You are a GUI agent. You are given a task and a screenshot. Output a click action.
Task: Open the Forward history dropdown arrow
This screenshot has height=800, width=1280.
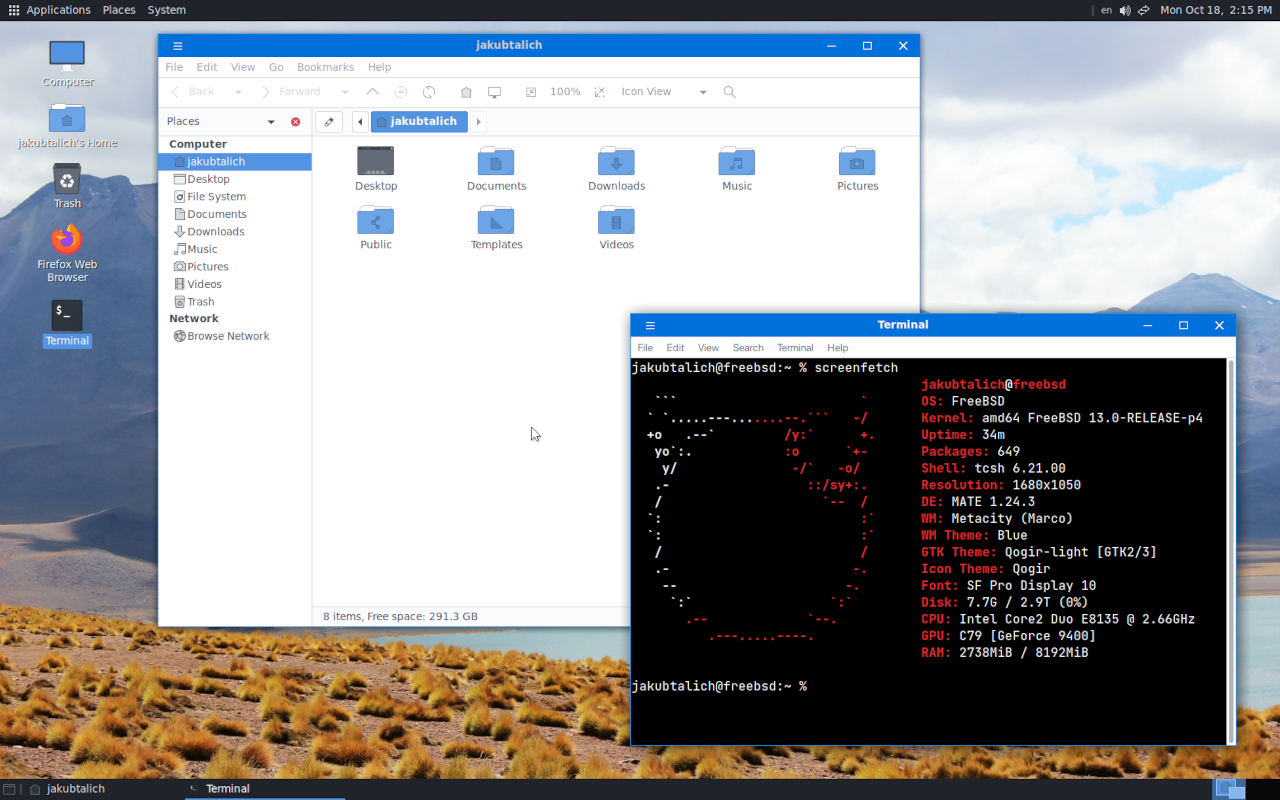pos(345,92)
